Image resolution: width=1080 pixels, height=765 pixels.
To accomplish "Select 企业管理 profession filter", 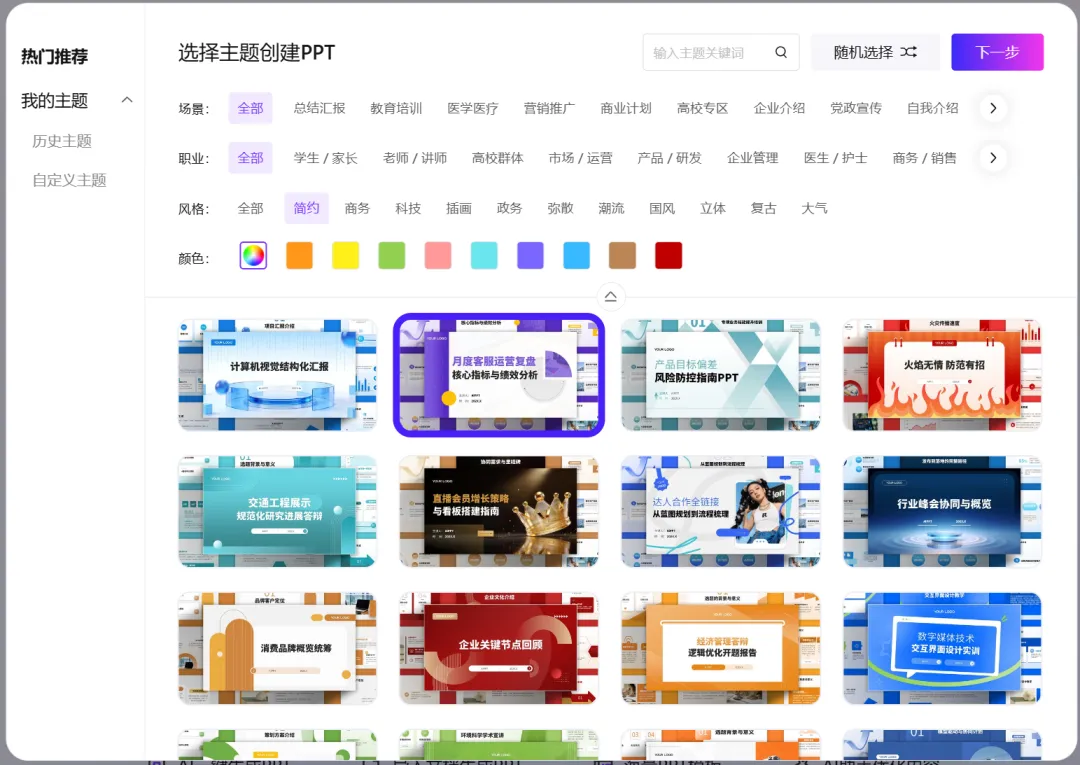I will click(752, 158).
